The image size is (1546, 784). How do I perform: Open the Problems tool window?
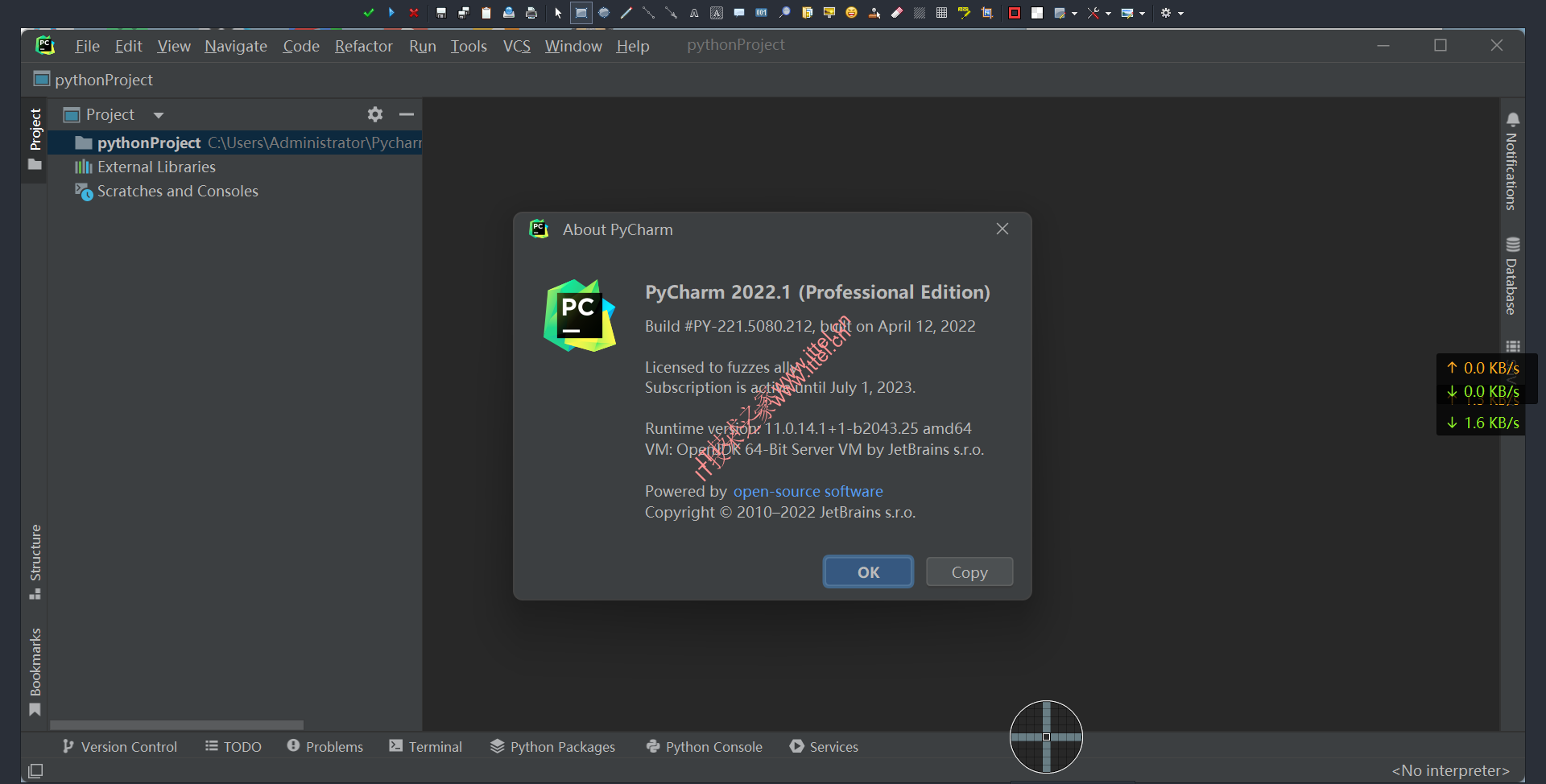pyautogui.click(x=325, y=746)
